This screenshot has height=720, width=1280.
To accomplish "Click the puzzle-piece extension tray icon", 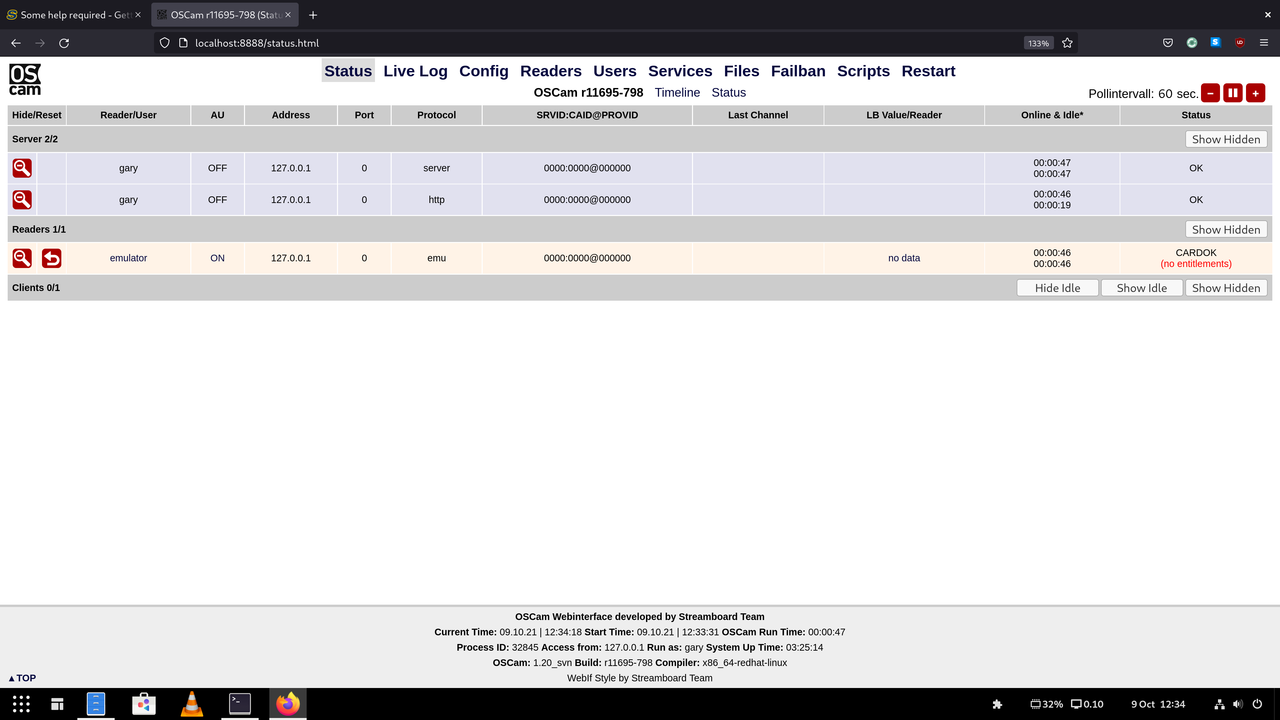I will 997,704.
